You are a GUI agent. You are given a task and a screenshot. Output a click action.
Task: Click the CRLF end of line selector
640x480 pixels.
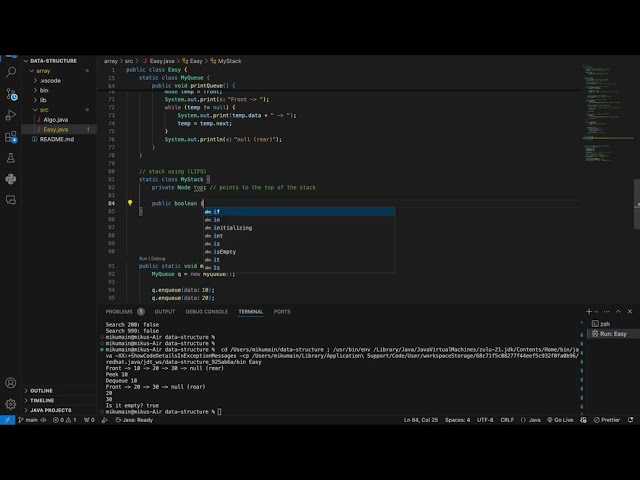click(507, 420)
